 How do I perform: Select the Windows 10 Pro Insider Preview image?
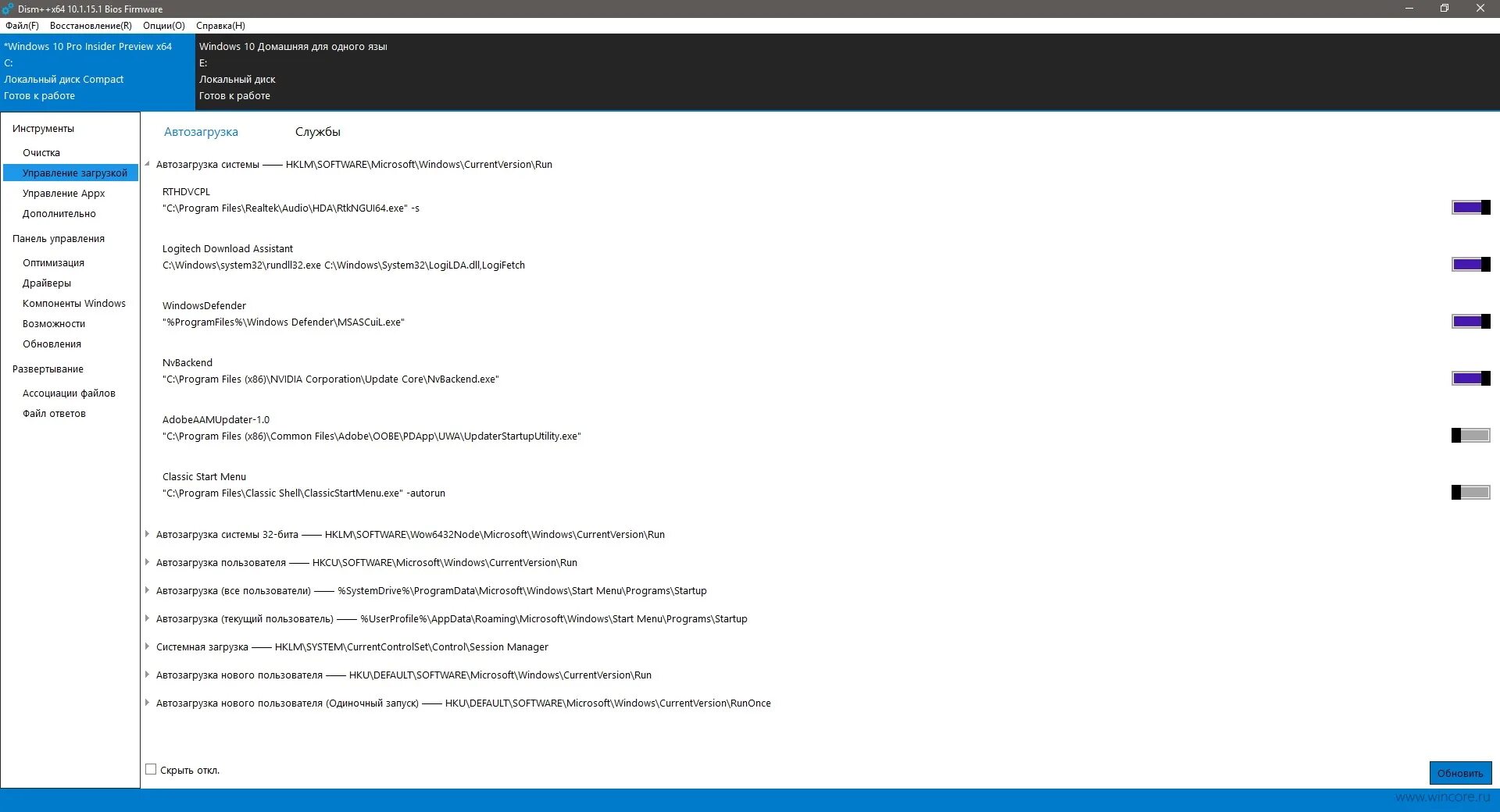click(97, 71)
